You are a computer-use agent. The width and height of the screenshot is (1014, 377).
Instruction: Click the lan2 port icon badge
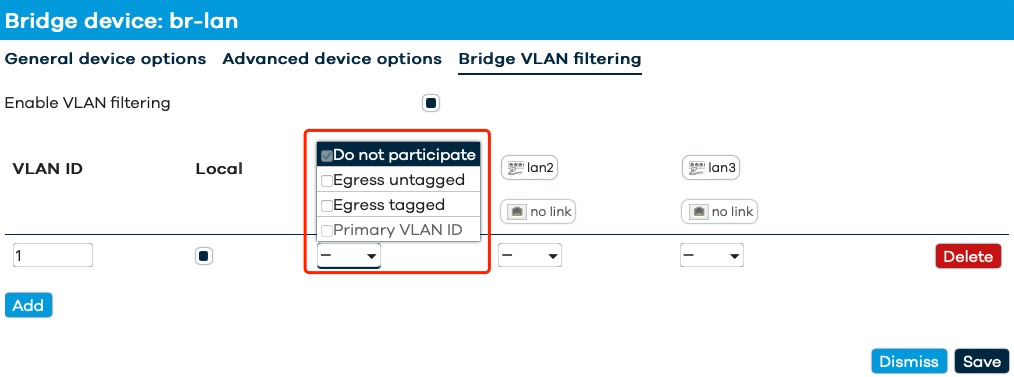point(529,168)
